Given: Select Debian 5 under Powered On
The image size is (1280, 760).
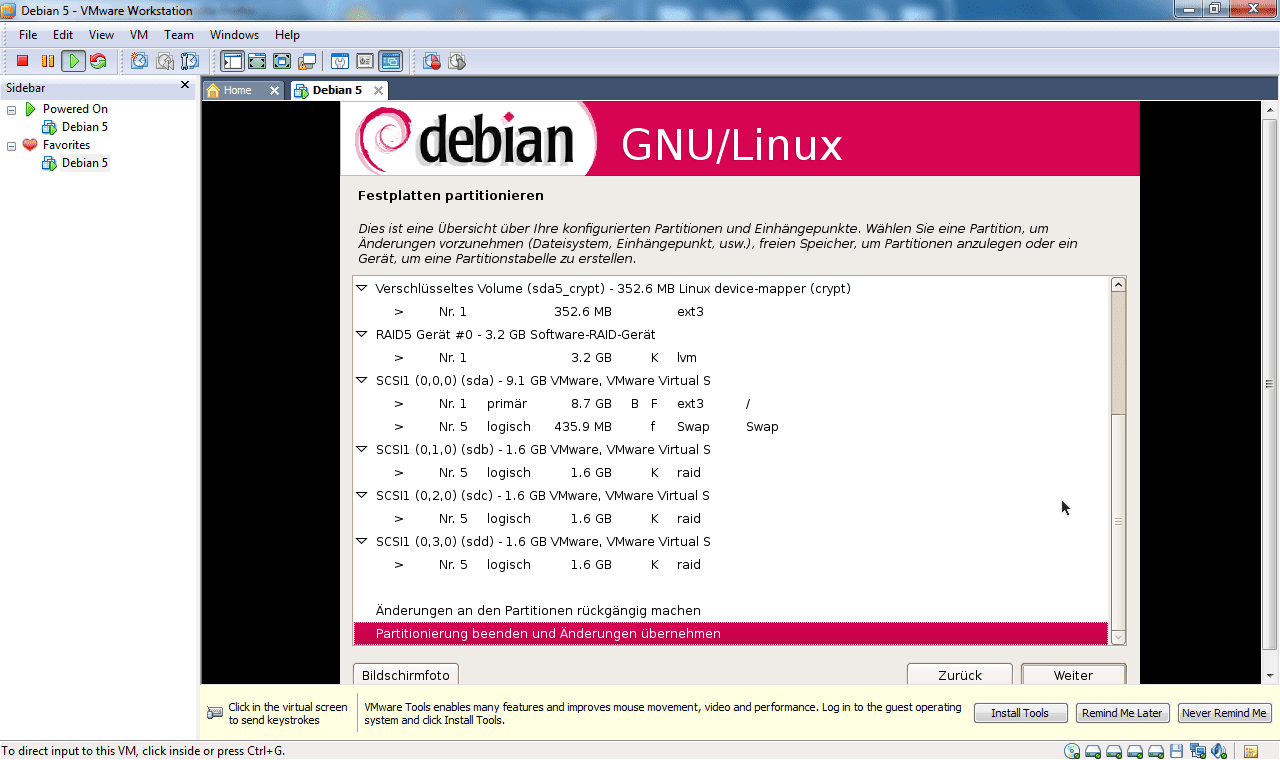Looking at the screenshot, I should click(x=84, y=127).
